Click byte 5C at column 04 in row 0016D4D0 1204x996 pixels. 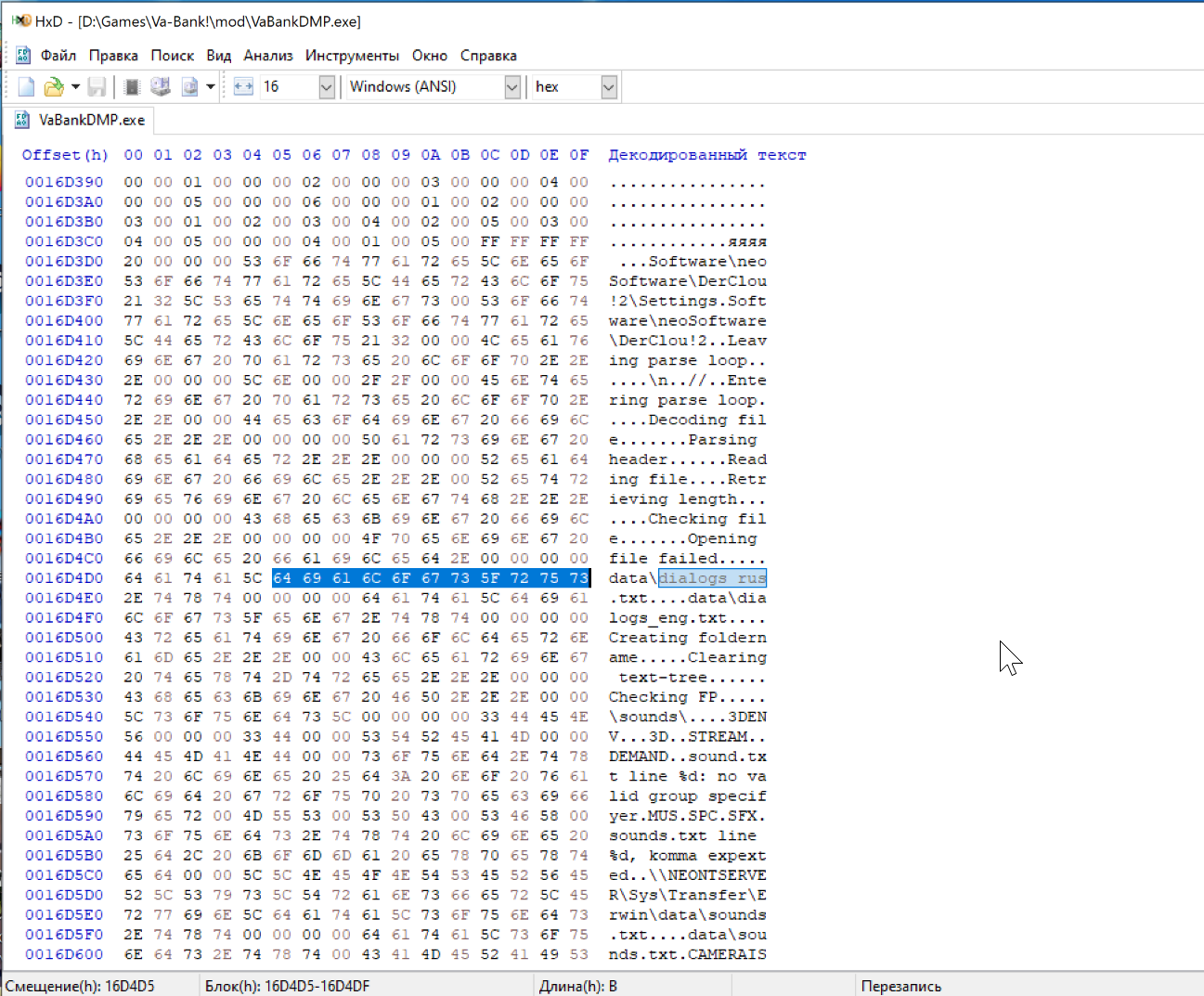pyautogui.click(x=252, y=577)
